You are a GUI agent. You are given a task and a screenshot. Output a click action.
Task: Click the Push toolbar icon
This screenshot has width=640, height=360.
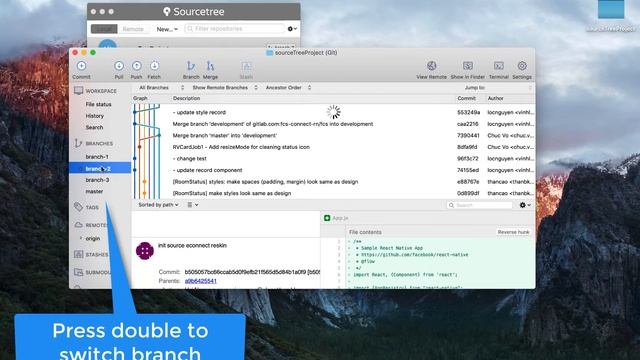point(136,66)
